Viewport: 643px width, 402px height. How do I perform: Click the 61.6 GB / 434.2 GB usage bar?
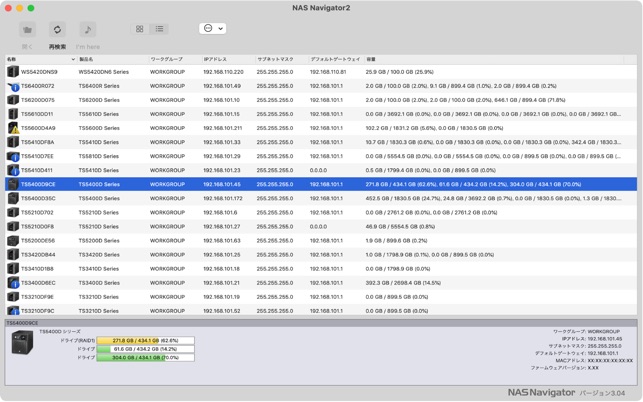[146, 349]
